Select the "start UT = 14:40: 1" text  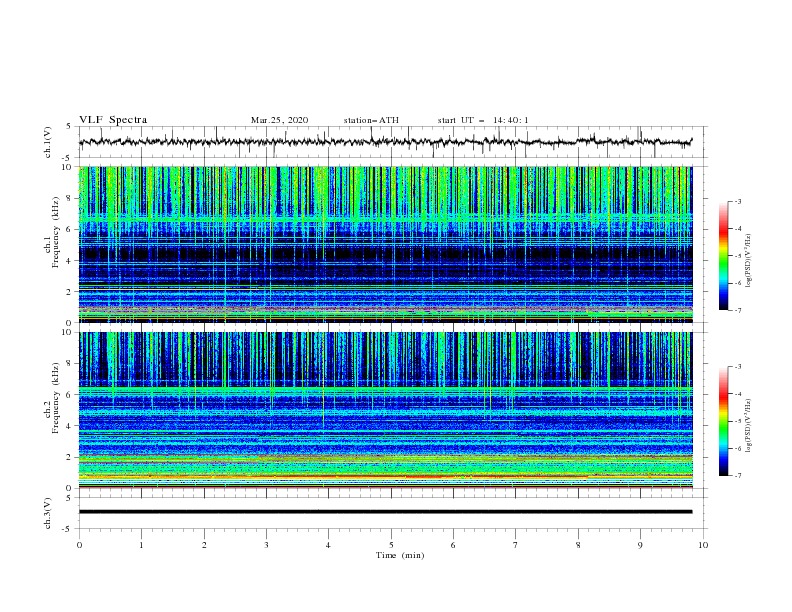coord(482,120)
